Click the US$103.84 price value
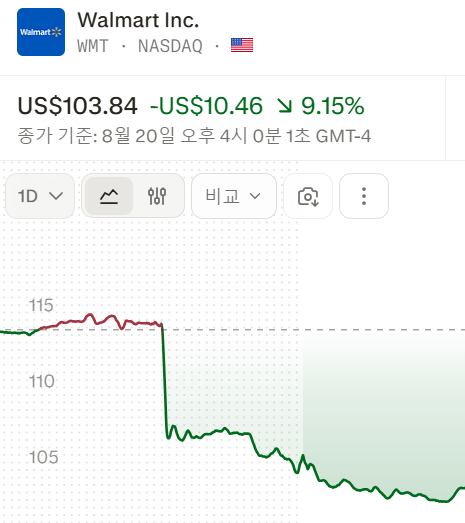 (x=77, y=106)
